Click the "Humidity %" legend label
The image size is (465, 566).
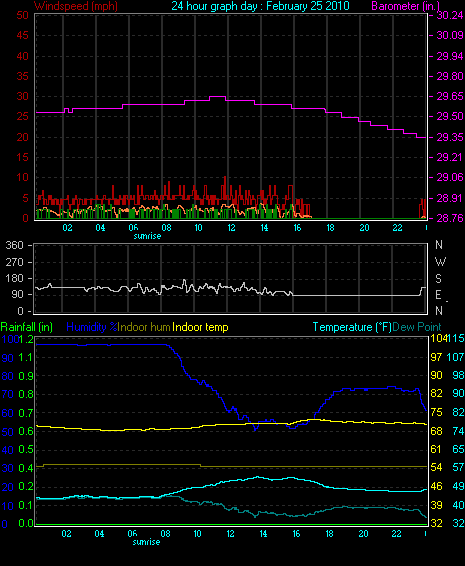click(92, 327)
